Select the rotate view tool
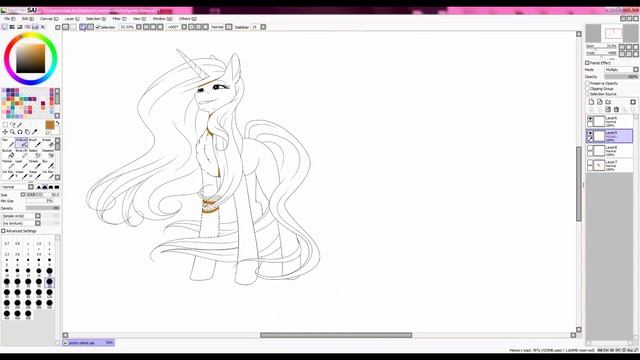This screenshot has height=360, width=640. (x=20, y=132)
